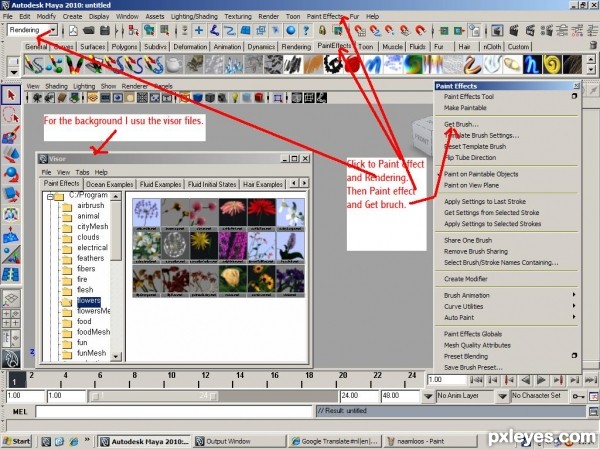
Task: Click the play forward button
Action: 541,380
